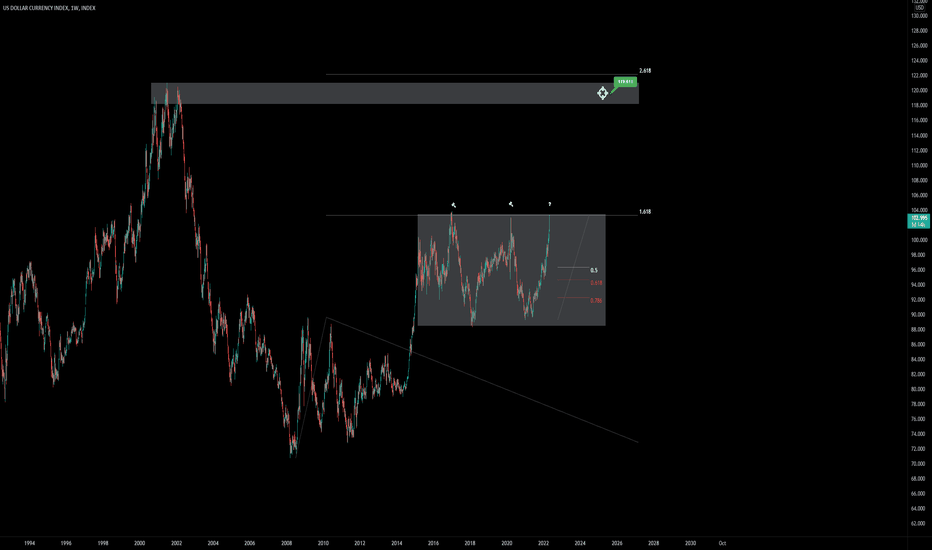Select the red 0.786 retracement label
932x550 pixels.
pos(596,301)
